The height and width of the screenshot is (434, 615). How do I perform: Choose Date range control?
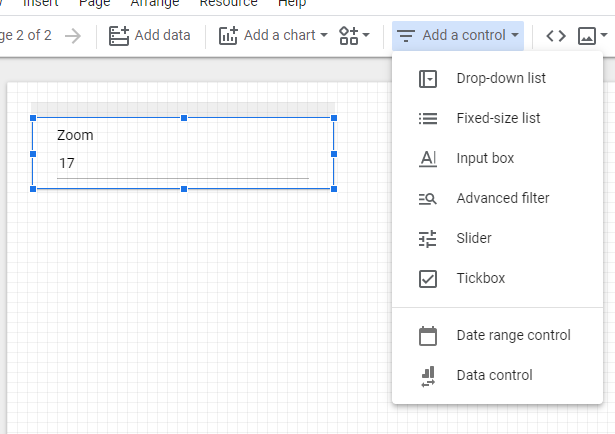[512, 335]
